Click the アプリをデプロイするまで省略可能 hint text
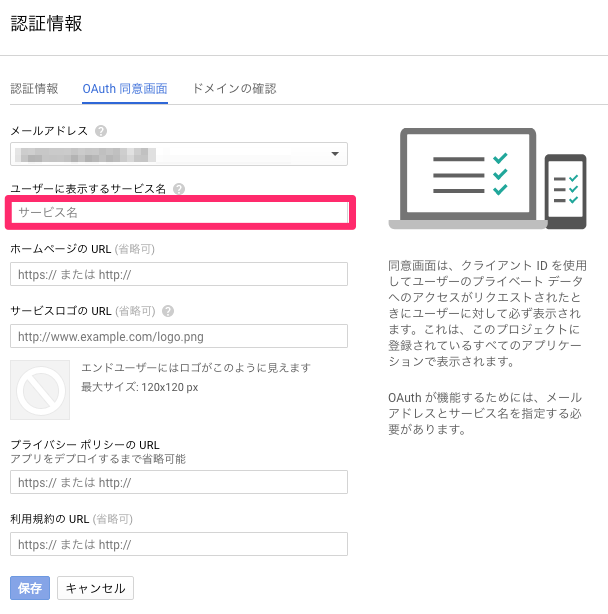Screen dimensions: 608x614 pyautogui.click(x=98, y=459)
